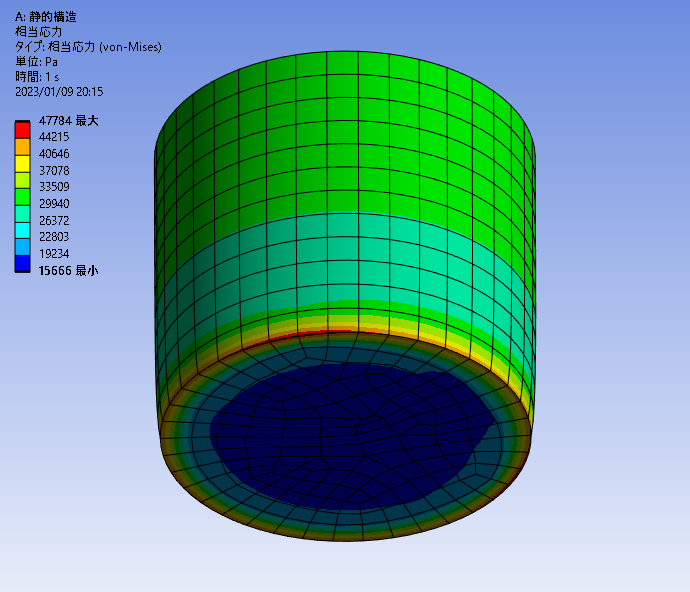The height and width of the screenshot is (592, 690).
Task: Click the orange legend color band
Action: (x=22, y=147)
